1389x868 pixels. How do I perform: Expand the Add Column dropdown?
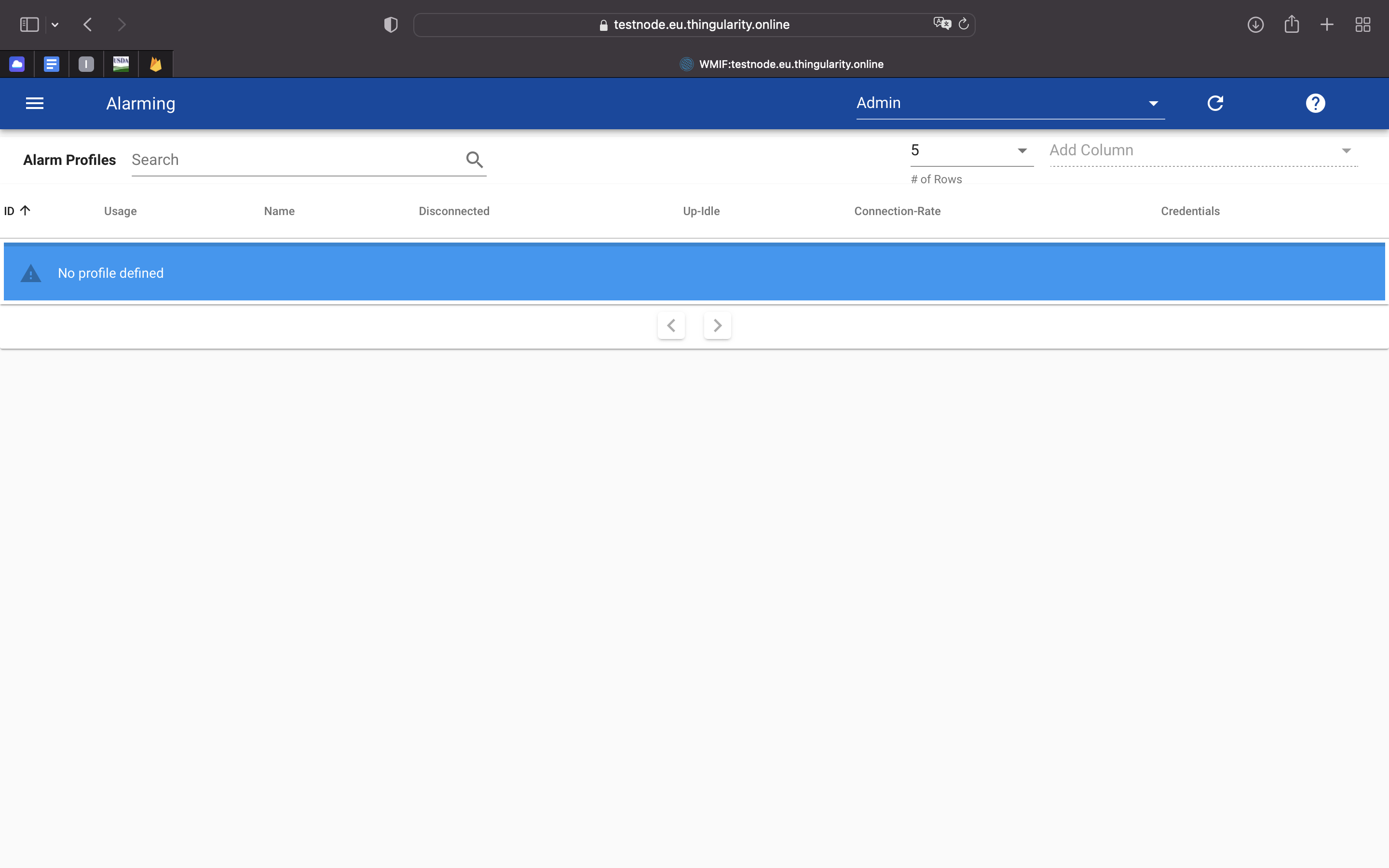tap(1346, 151)
